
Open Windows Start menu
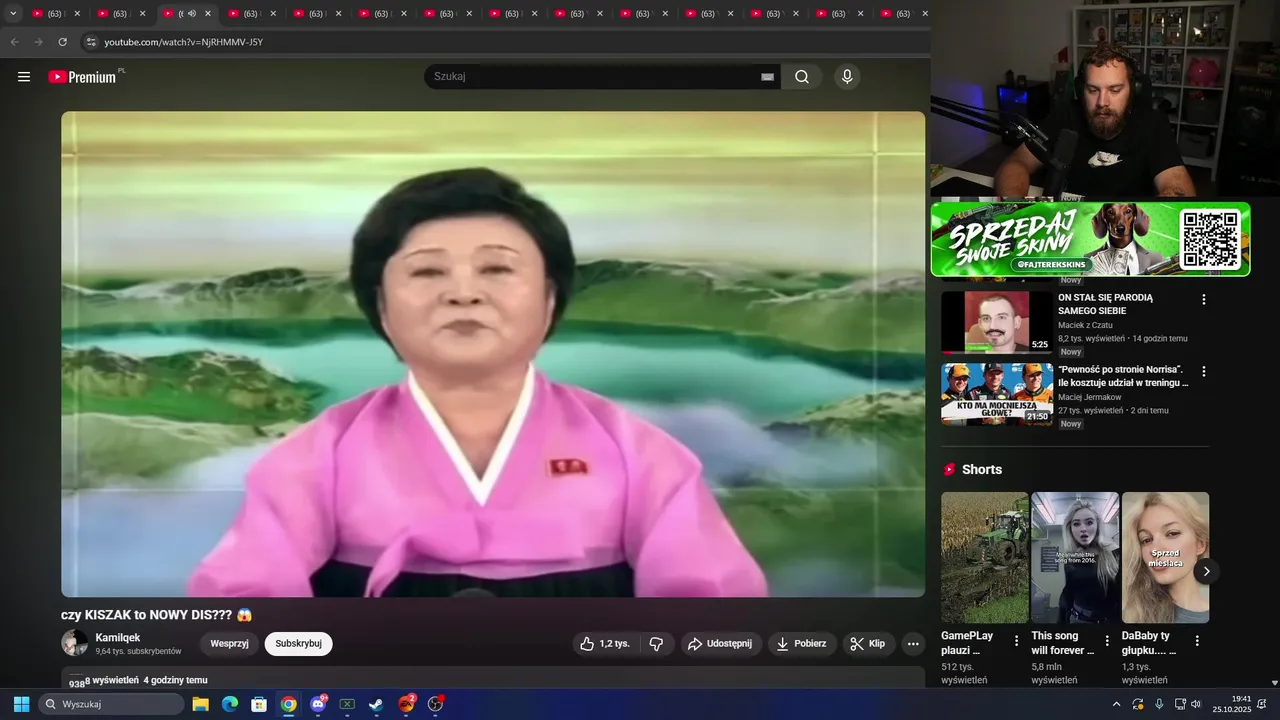click(x=21, y=704)
